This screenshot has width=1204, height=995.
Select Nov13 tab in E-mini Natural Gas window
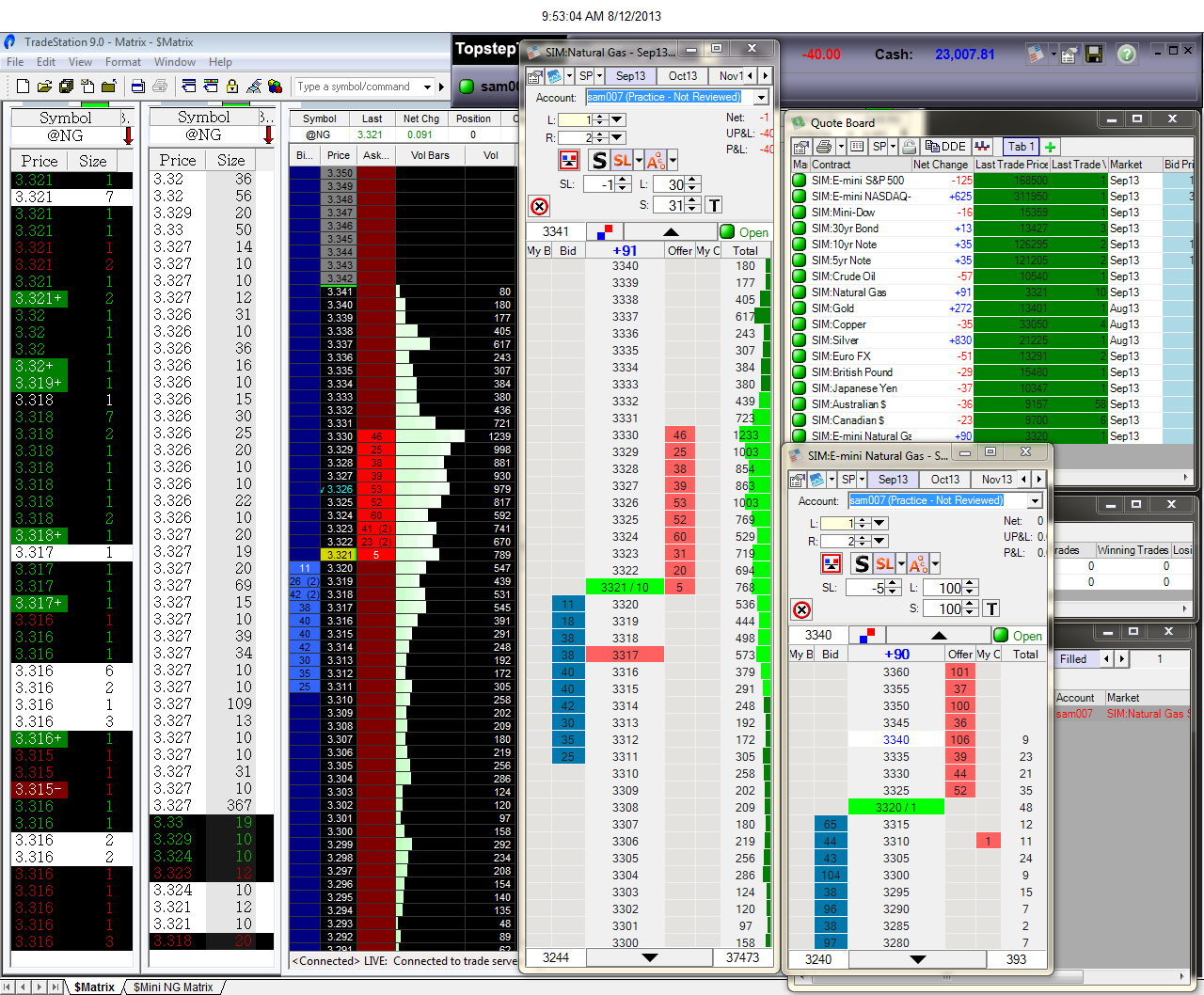[x=997, y=480]
